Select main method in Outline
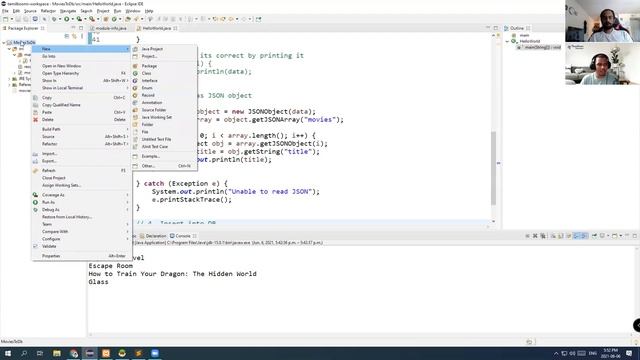Screen dimensions: 640x360 539,48
